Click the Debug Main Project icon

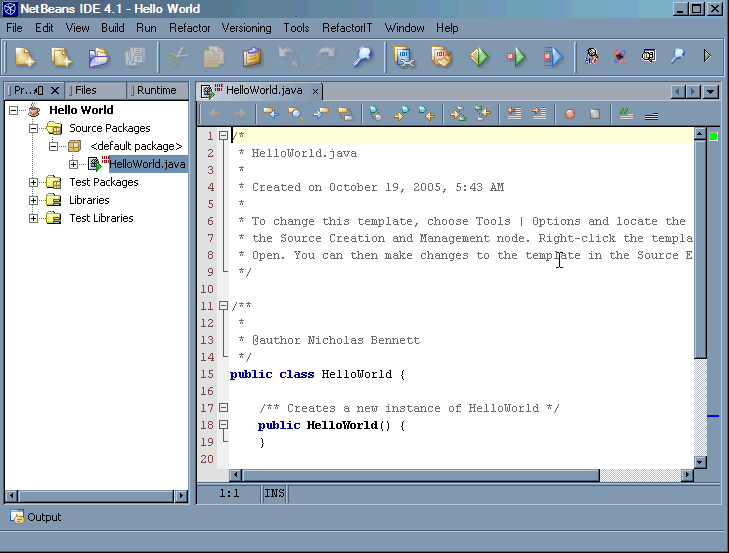click(x=516, y=57)
